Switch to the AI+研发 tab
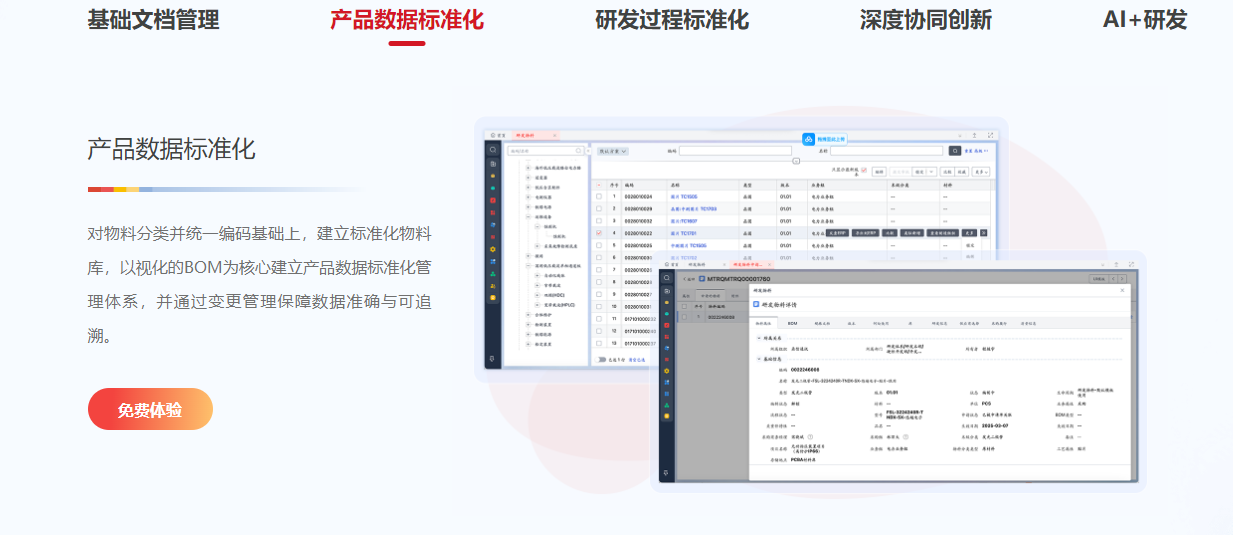 point(1145,19)
